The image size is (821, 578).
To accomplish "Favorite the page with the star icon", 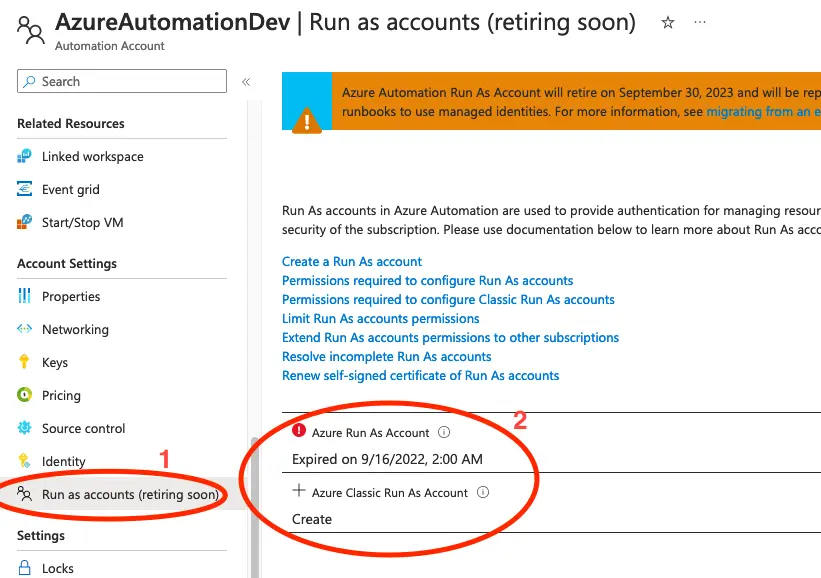I will pos(668,23).
